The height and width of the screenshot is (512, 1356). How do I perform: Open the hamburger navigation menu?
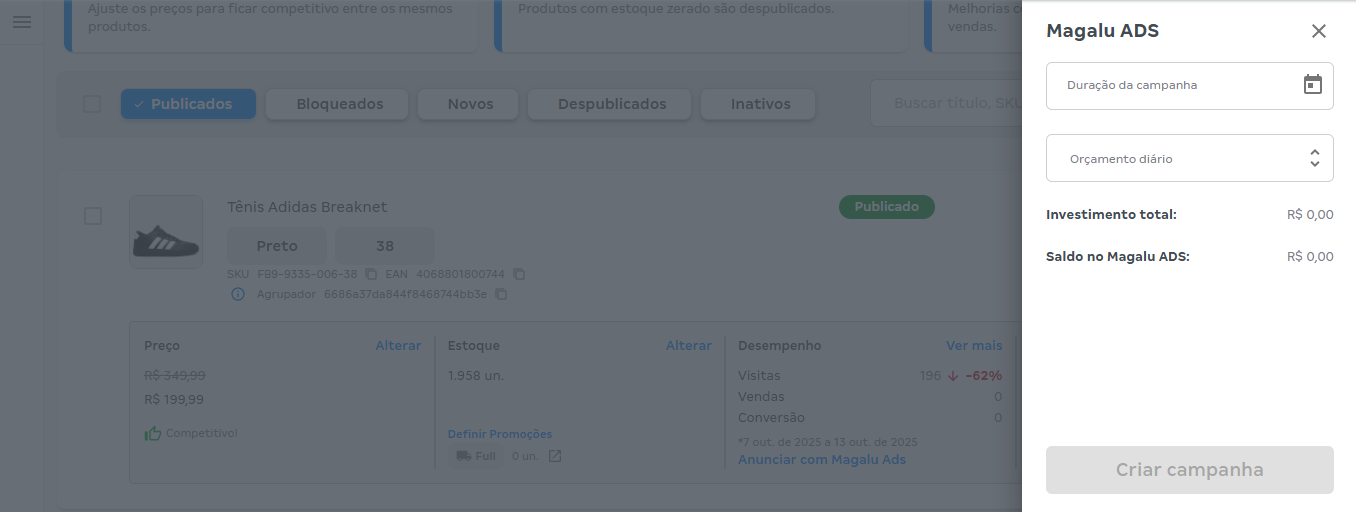point(21,22)
